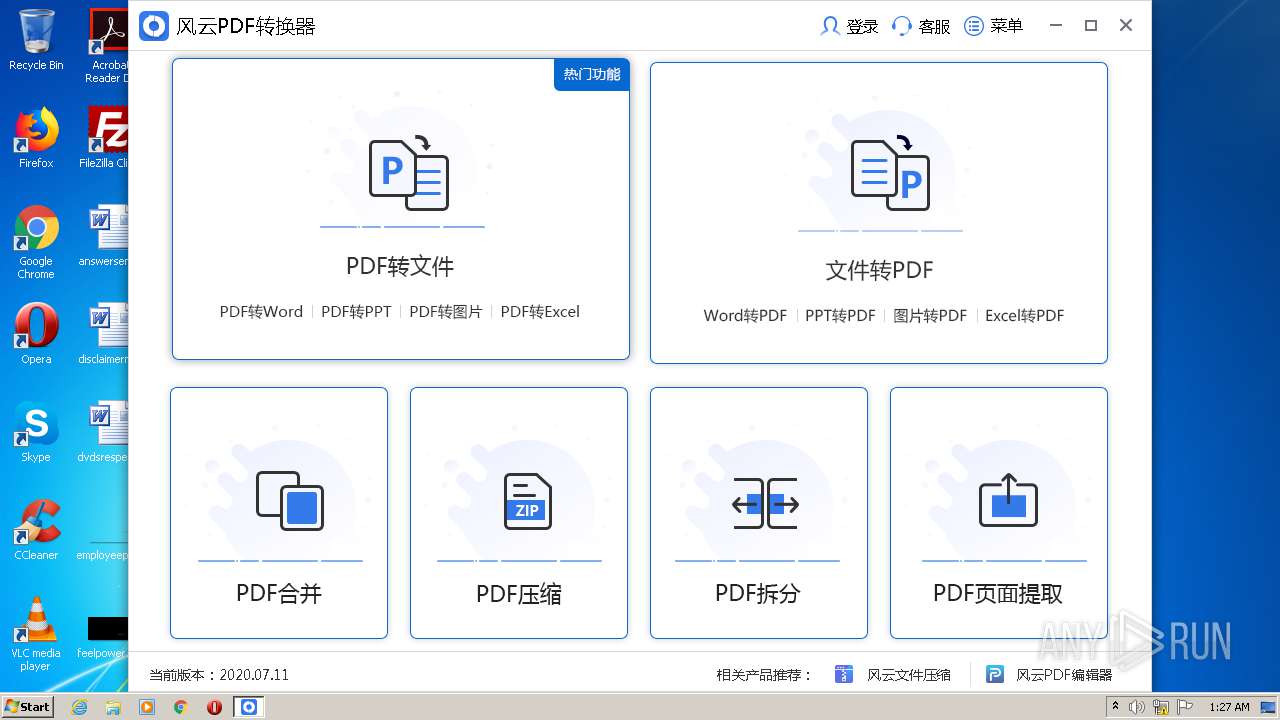
Task: Open Windows Explorer folder in taskbar
Action: pos(113,707)
